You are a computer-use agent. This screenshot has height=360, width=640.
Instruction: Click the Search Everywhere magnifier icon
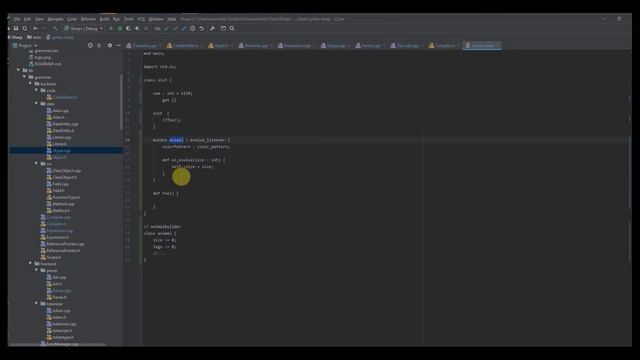[232, 29]
